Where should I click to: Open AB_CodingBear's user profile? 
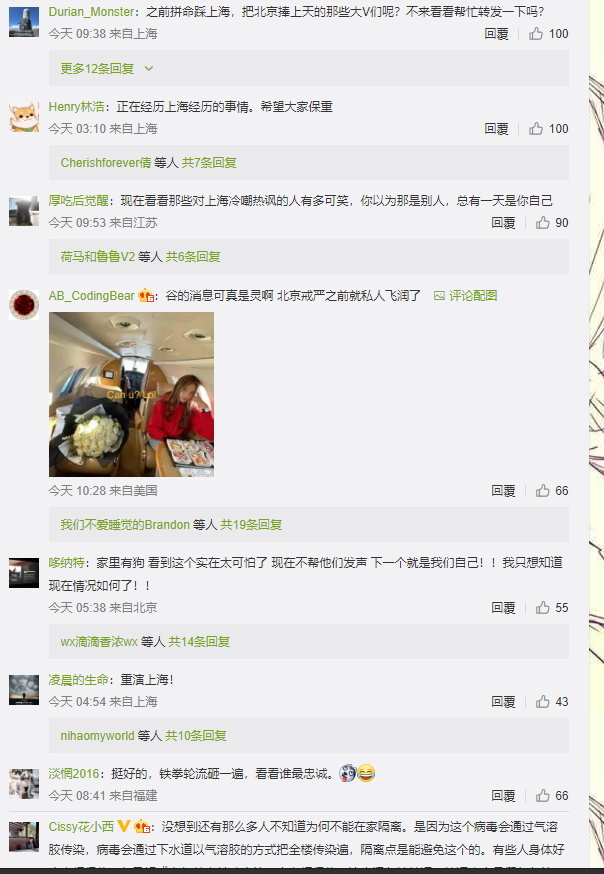(92, 295)
